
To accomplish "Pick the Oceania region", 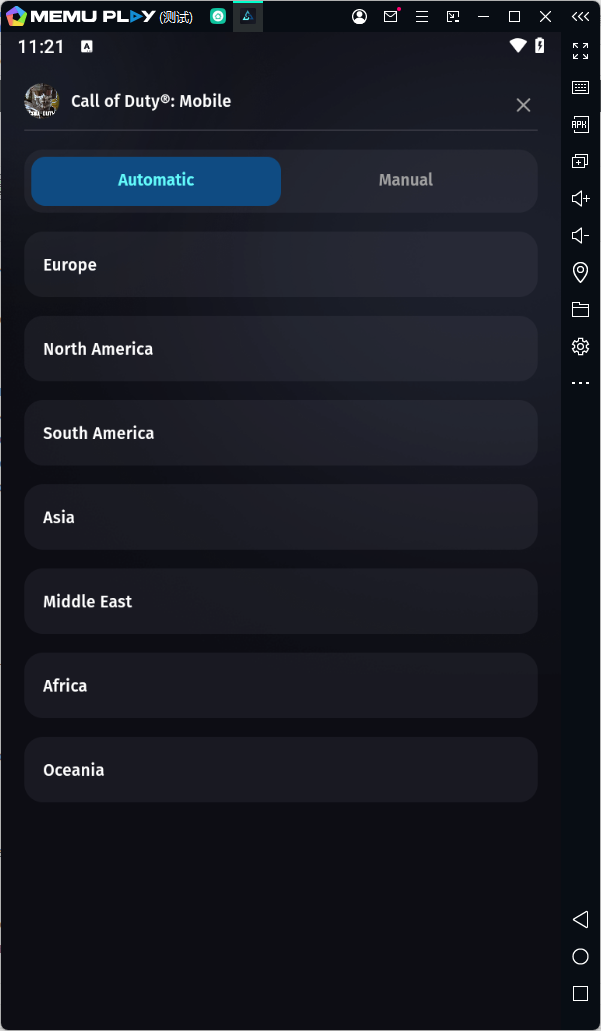I will click(281, 770).
